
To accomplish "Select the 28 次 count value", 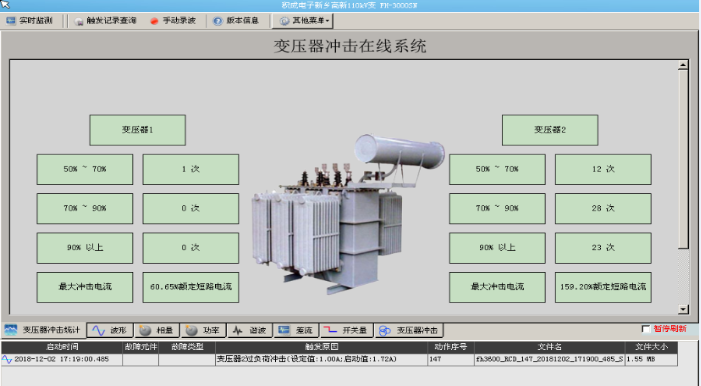I will point(603,208).
